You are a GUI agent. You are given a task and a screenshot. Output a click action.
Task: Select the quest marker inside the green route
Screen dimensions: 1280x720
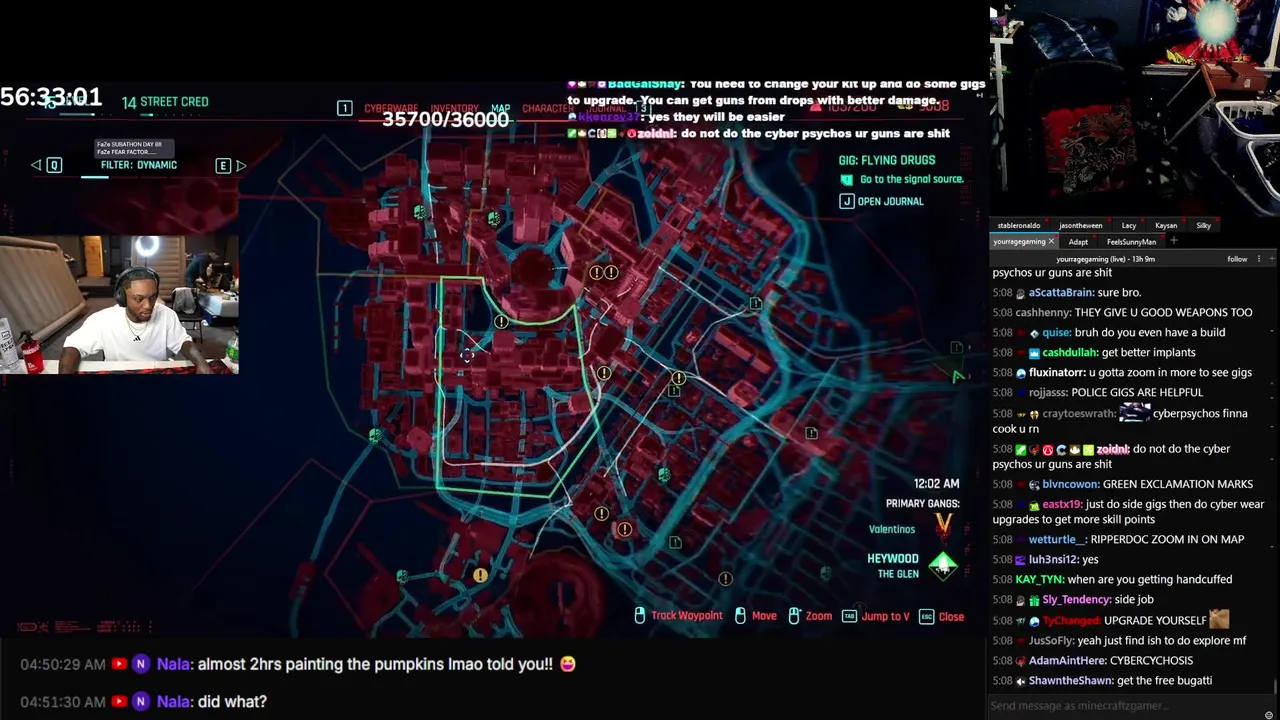tap(501, 322)
